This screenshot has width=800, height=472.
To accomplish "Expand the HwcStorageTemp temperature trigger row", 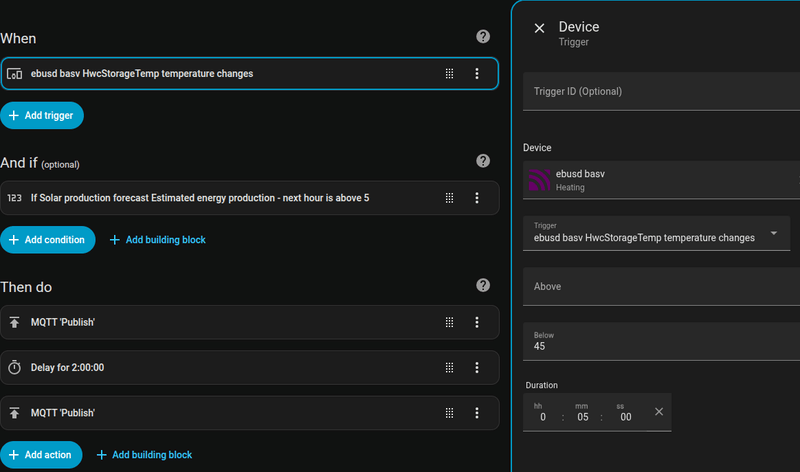I will point(220,73).
